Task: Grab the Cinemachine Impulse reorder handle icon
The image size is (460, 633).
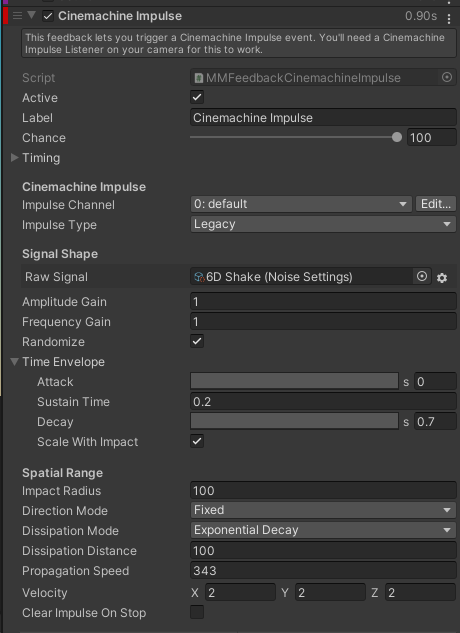Action: pos(17,16)
